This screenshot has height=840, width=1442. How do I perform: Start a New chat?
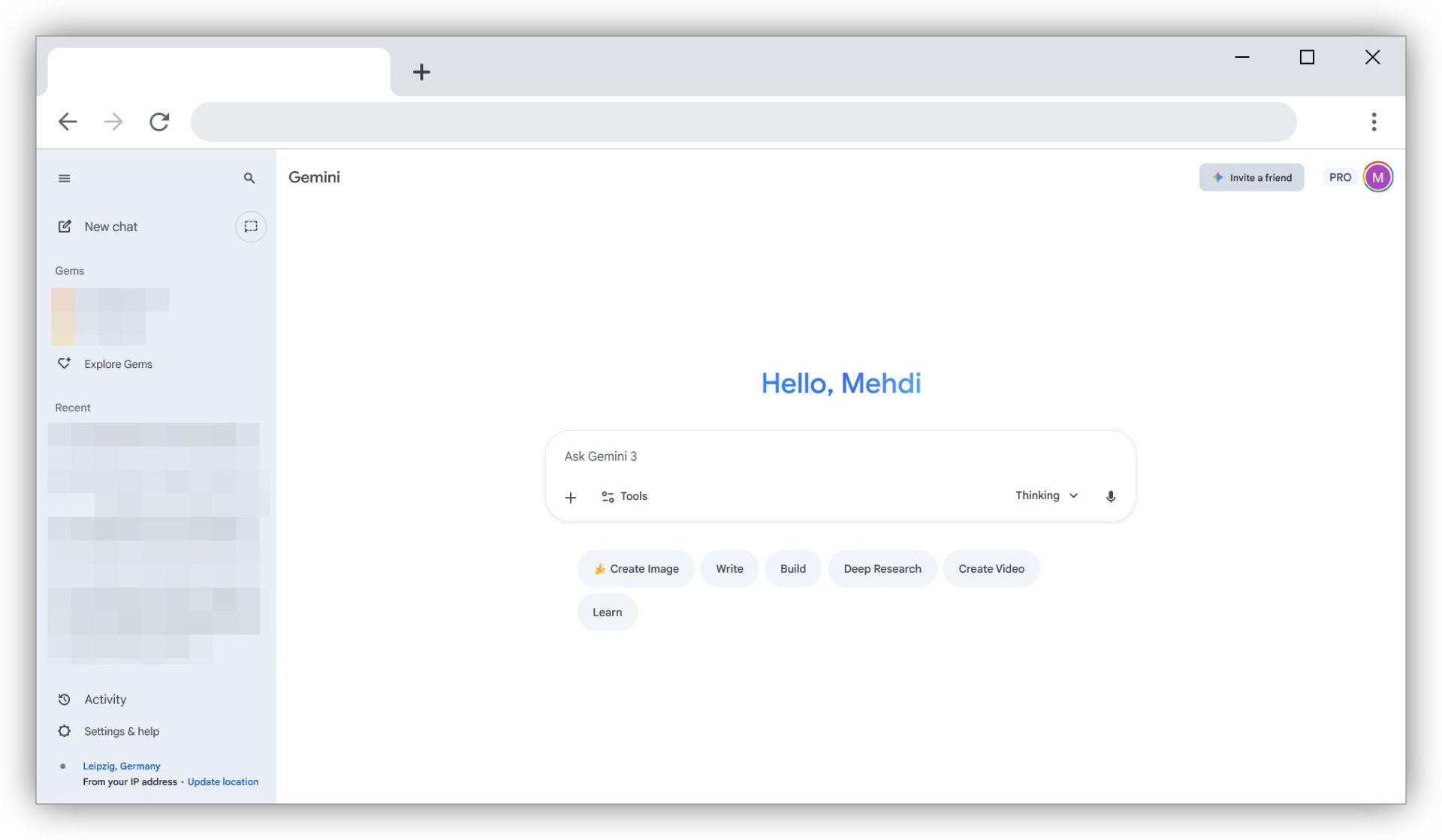[110, 227]
